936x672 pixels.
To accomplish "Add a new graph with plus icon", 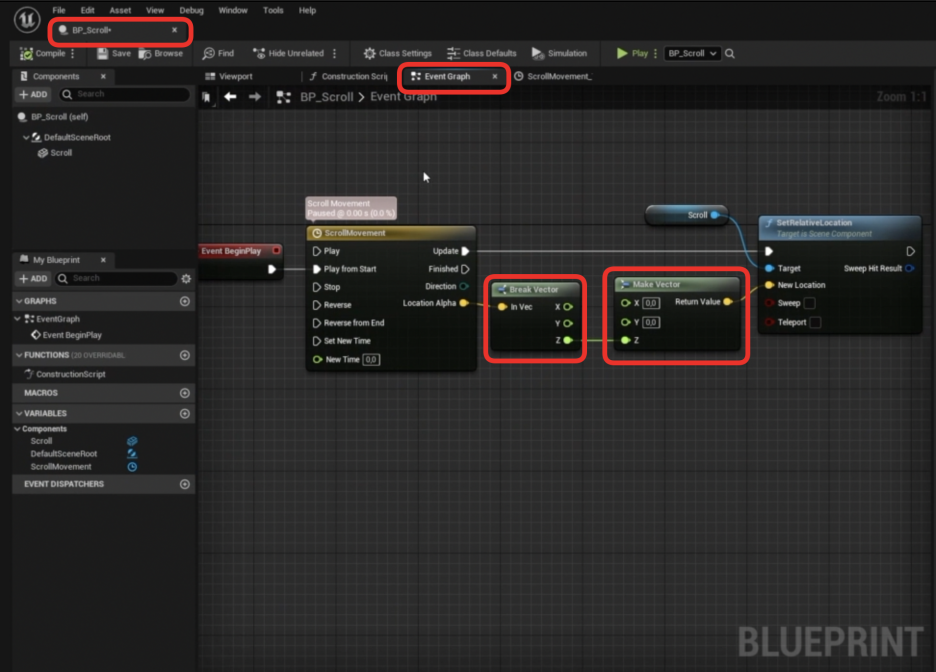I will tap(185, 301).
